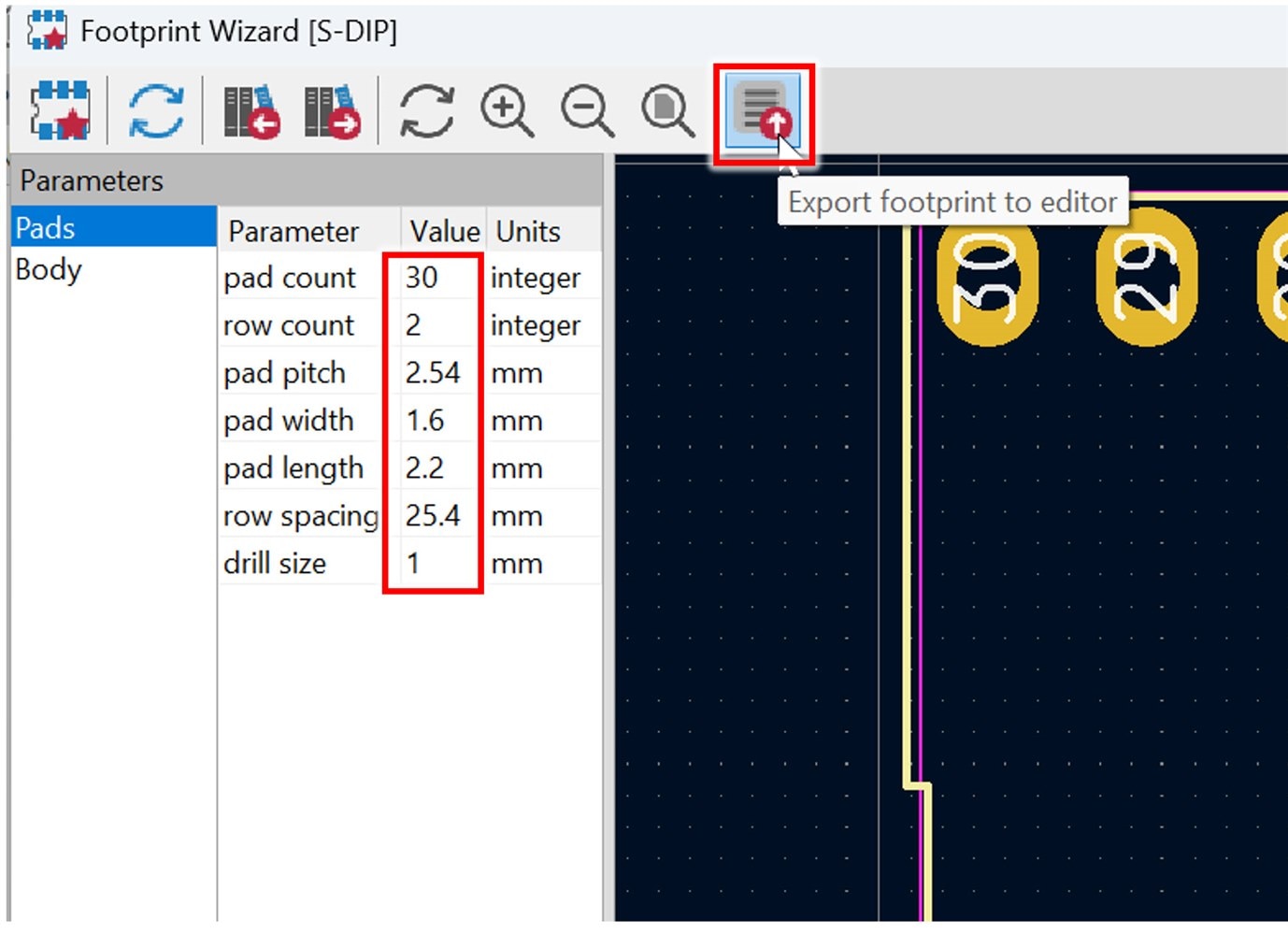Click the integer unit of pad count
This screenshot has width=1288, height=934.
pyautogui.click(x=536, y=278)
